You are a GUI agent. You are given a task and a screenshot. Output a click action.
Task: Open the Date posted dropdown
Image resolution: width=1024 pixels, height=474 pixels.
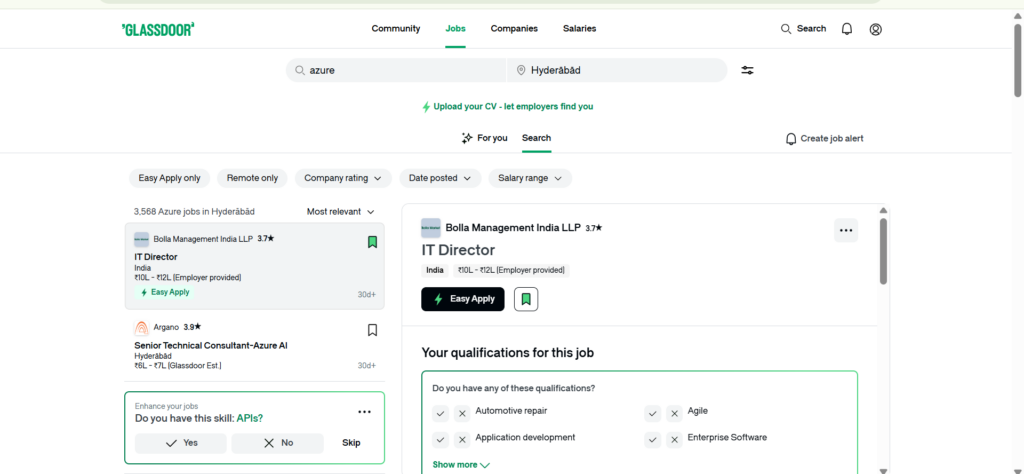(440, 178)
